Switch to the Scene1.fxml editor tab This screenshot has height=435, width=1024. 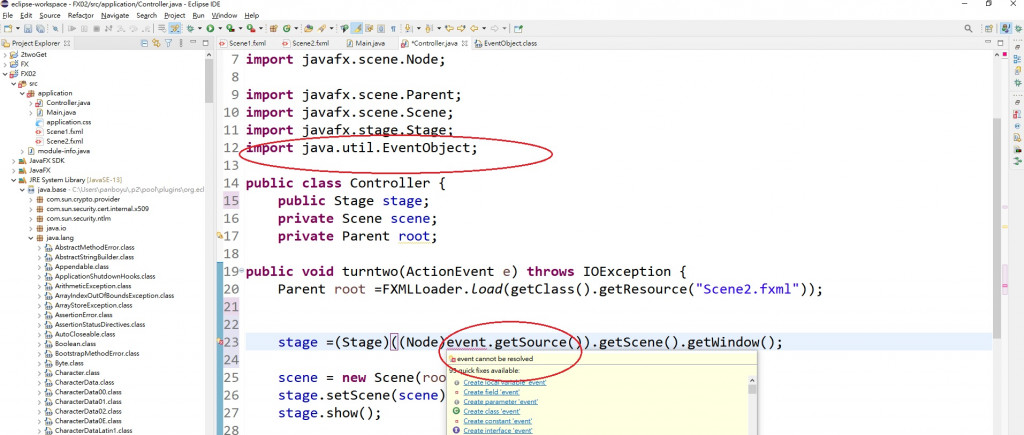243,43
